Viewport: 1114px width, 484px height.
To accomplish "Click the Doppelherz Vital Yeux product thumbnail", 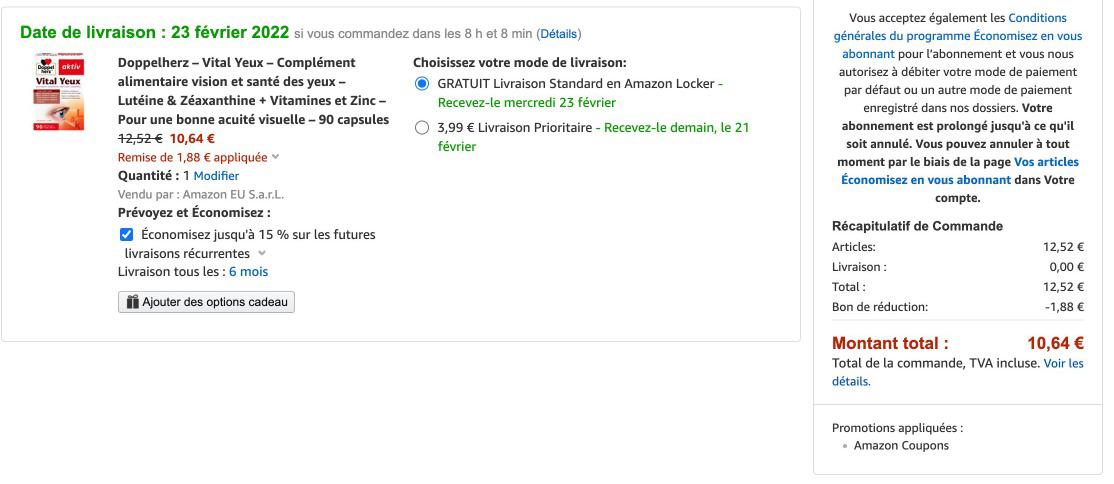I will [x=59, y=92].
